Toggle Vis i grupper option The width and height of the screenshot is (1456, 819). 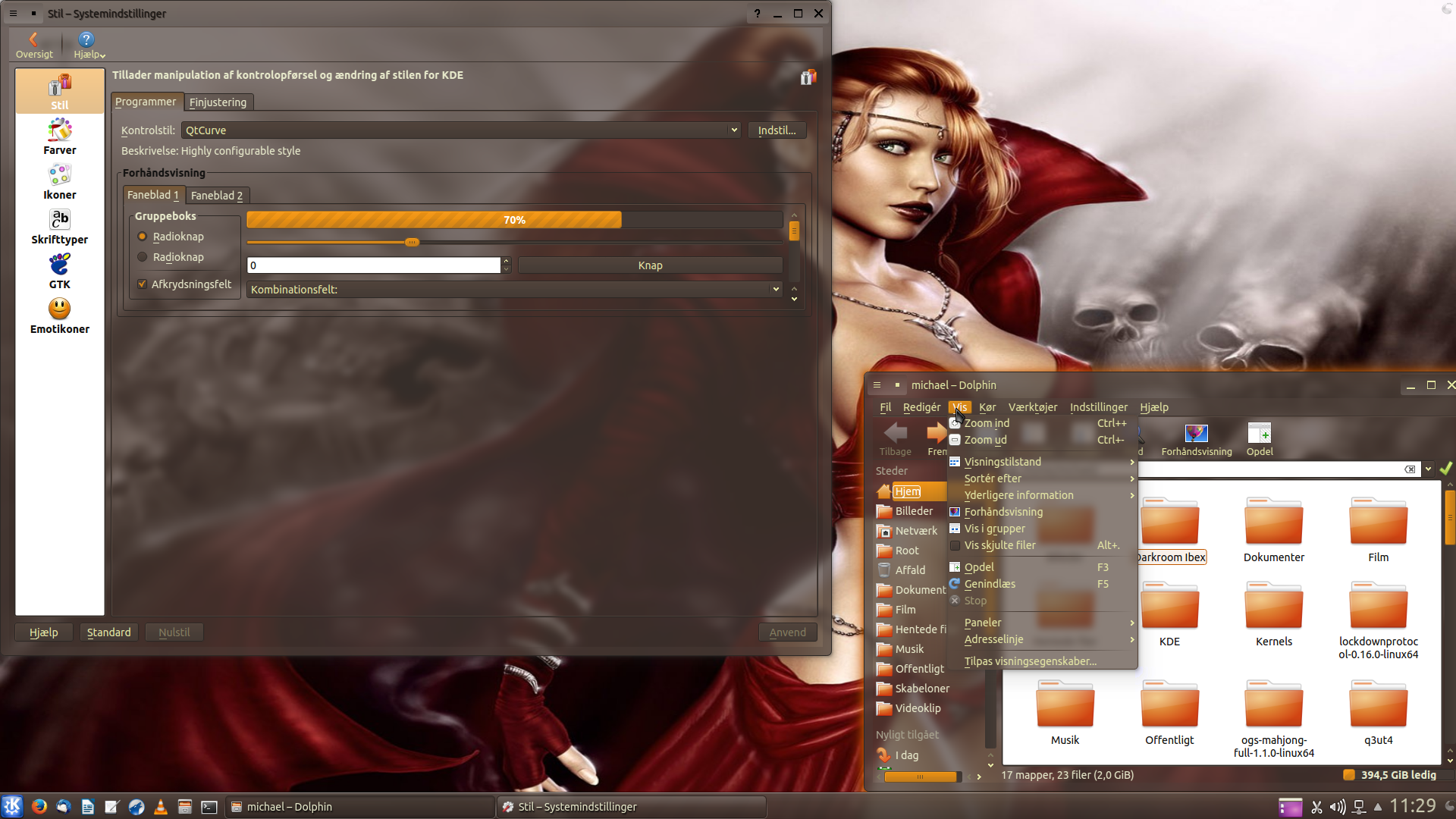pyautogui.click(x=1042, y=529)
